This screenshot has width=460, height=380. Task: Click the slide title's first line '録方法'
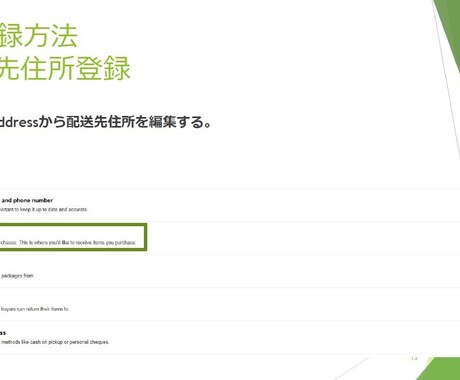[x=39, y=36]
